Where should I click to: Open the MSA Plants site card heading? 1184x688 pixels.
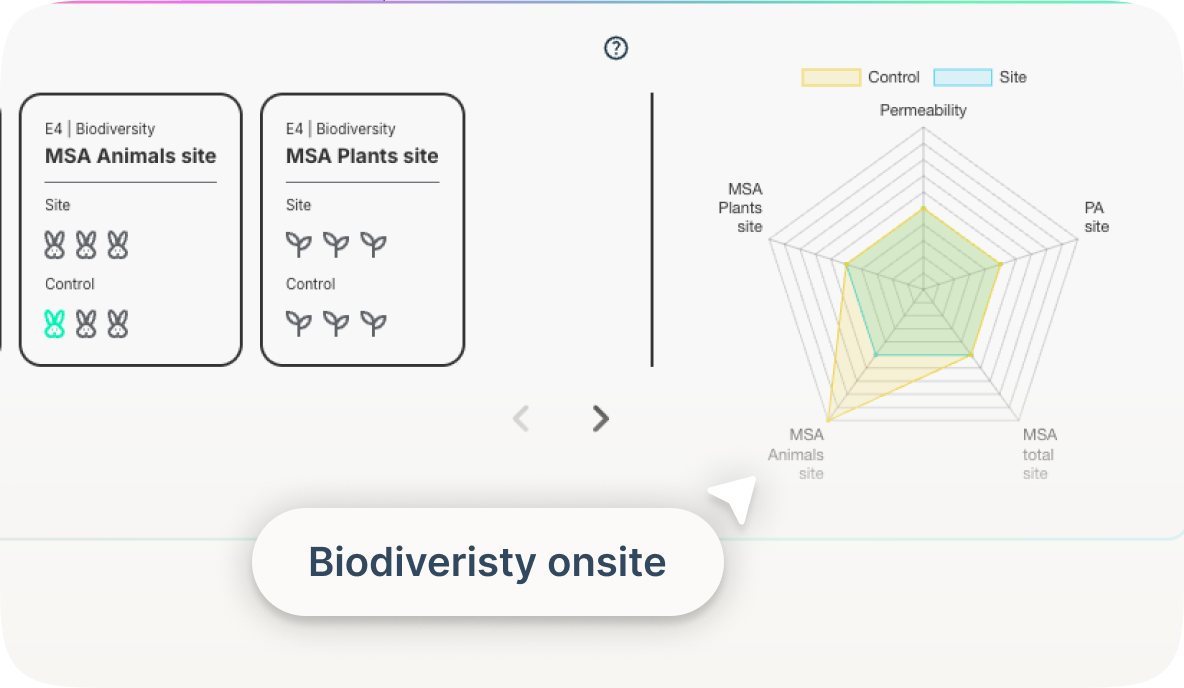coord(362,156)
